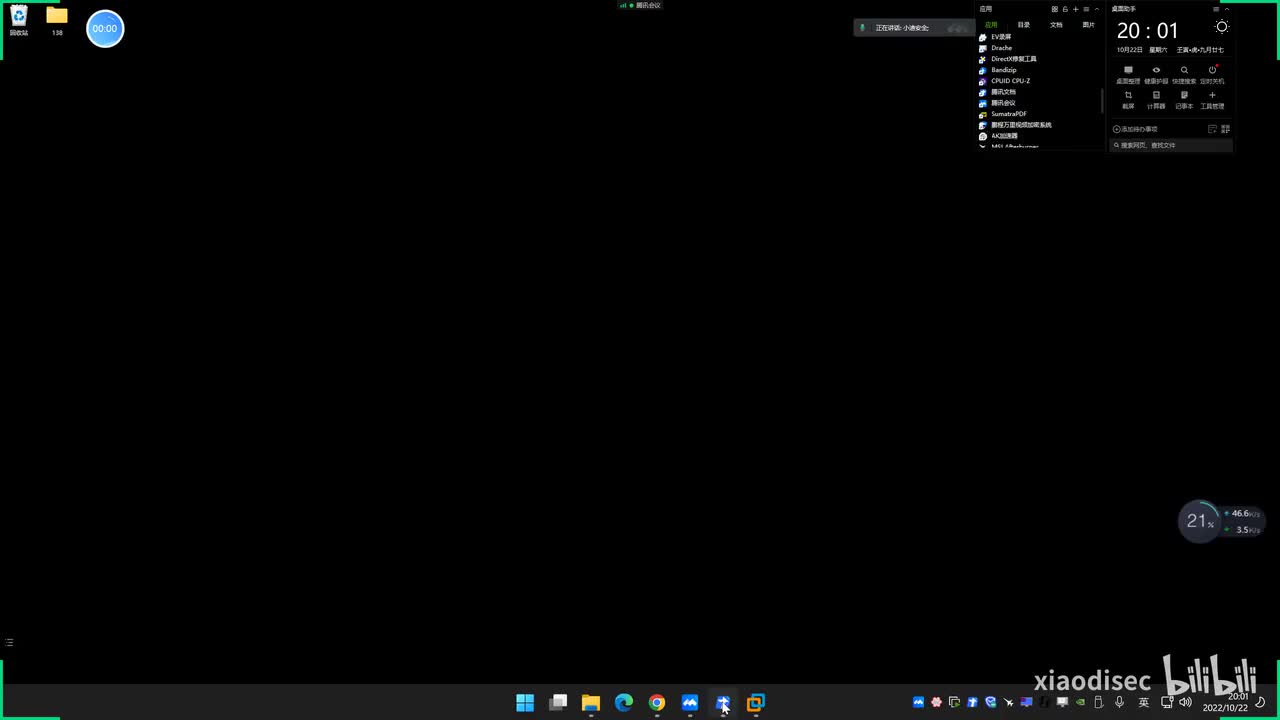Click the lock icon in 应用 panel header
Viewport: 1280px width, 720px height.
point(1065,9)
